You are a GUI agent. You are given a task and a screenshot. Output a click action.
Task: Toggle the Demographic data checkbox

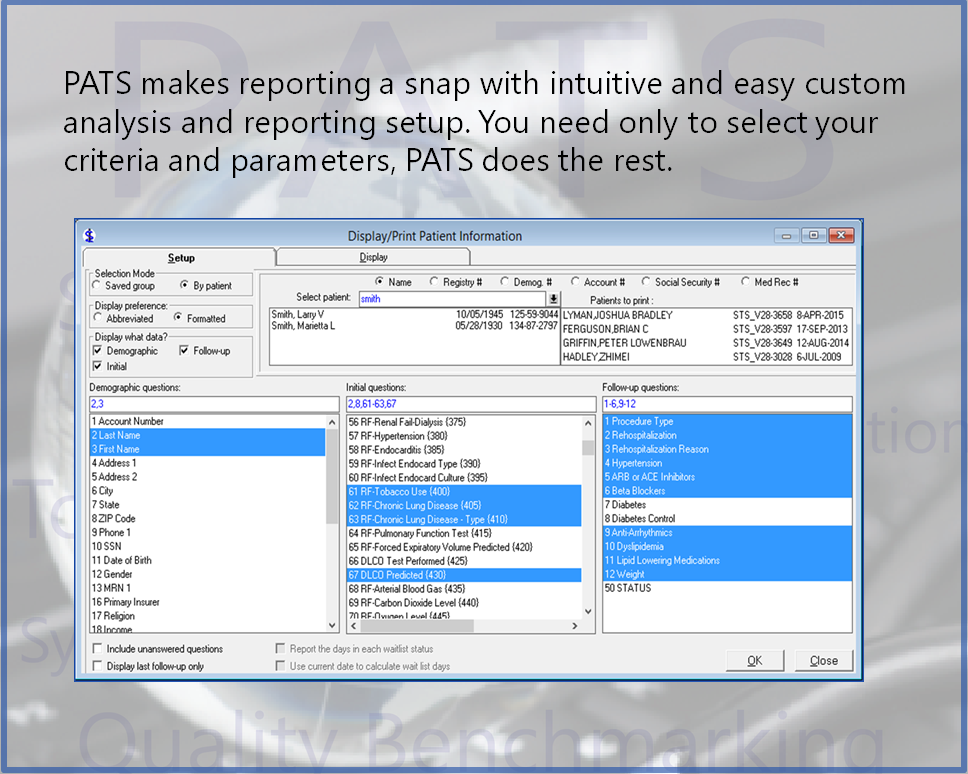tap(126, 351)
